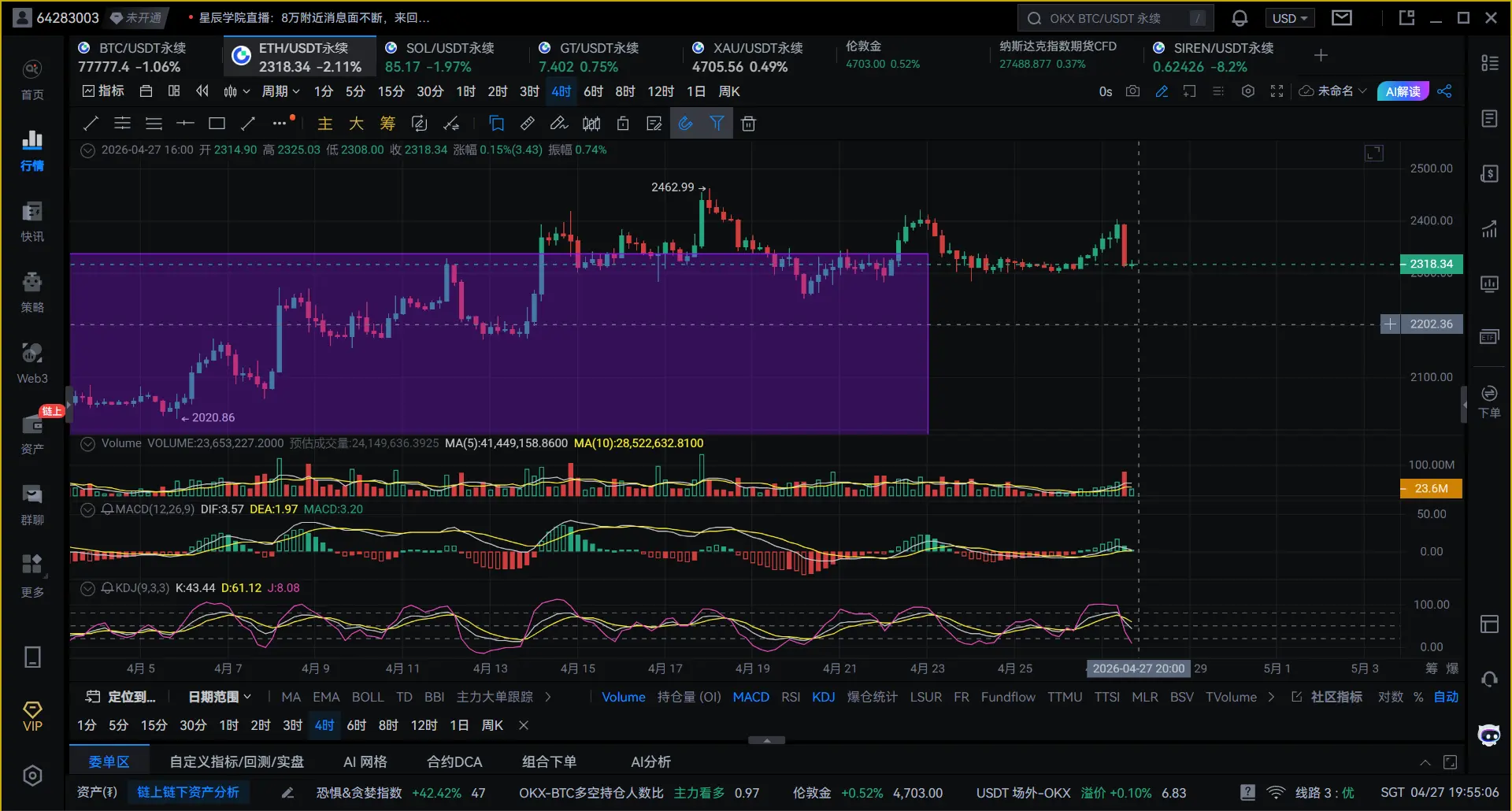Collapse the MACD indicator panel
1512x811 pixels.
tap(88, 509)
